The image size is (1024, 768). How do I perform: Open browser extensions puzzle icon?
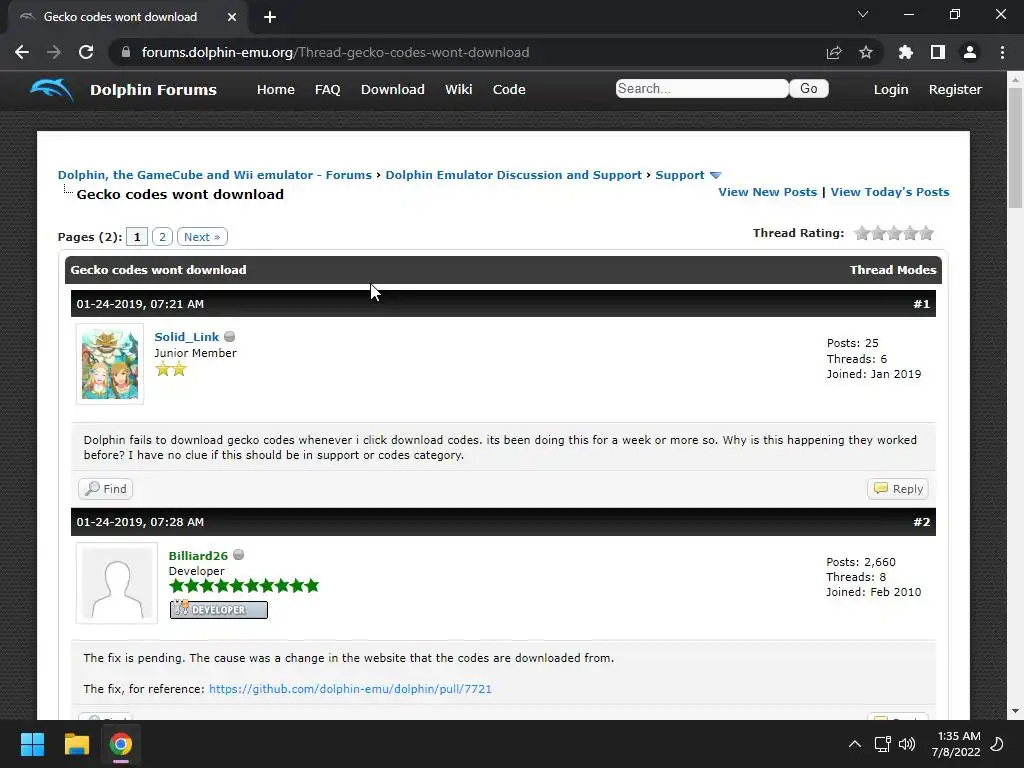click(905, 52)
